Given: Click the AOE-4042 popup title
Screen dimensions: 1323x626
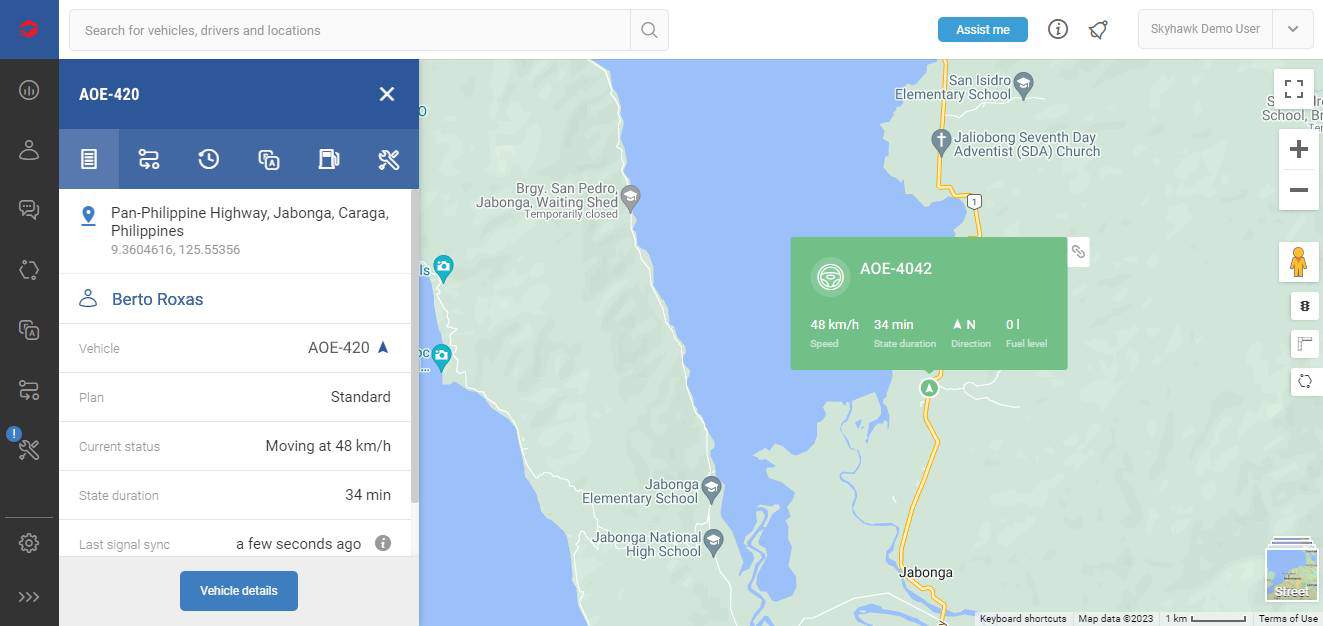Looking at the screenshot, I should [896, 268].
